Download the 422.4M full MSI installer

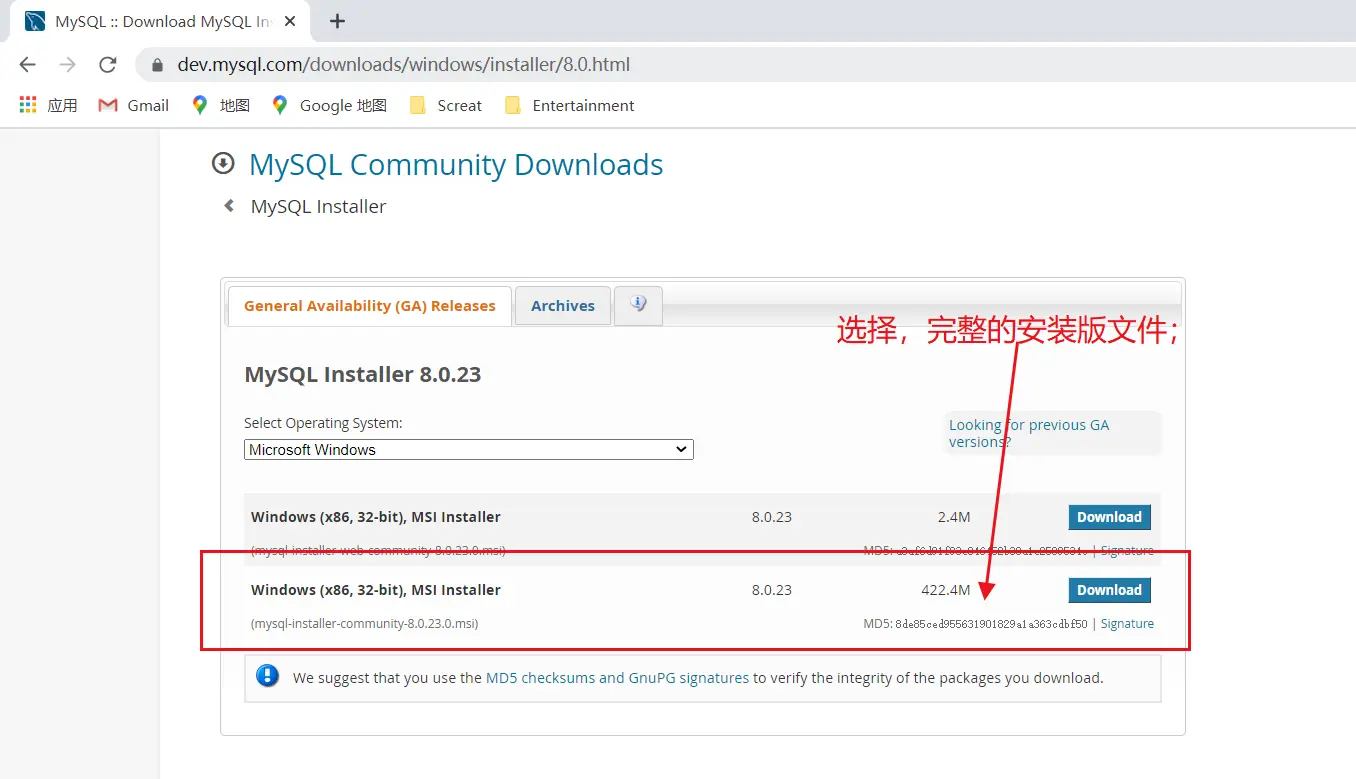point(1109,590)
